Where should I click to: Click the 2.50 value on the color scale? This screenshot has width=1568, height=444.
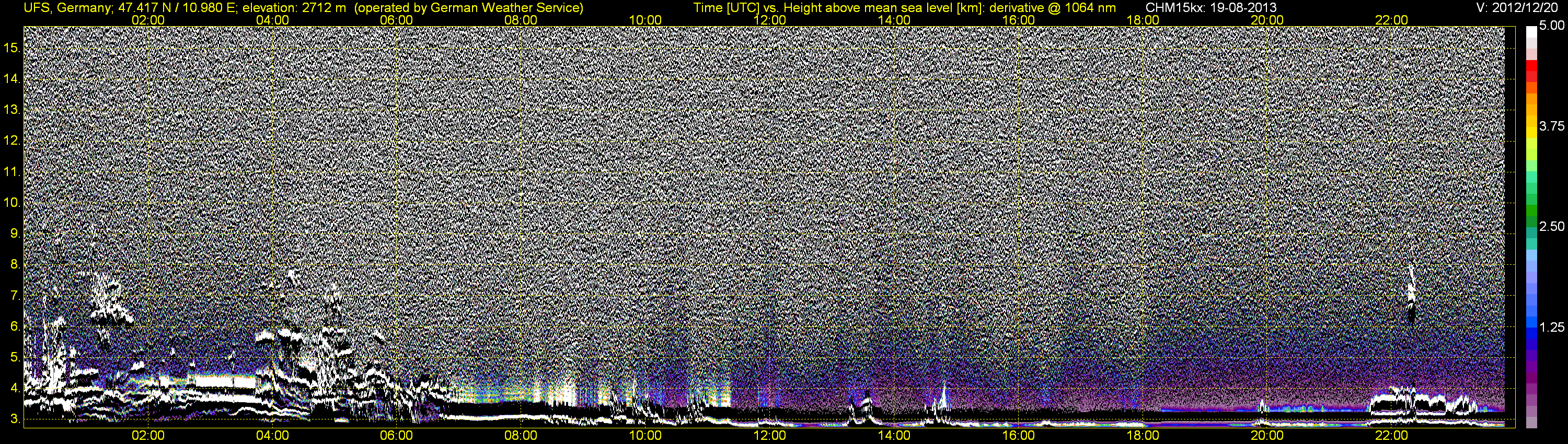tap(1552, 226)
